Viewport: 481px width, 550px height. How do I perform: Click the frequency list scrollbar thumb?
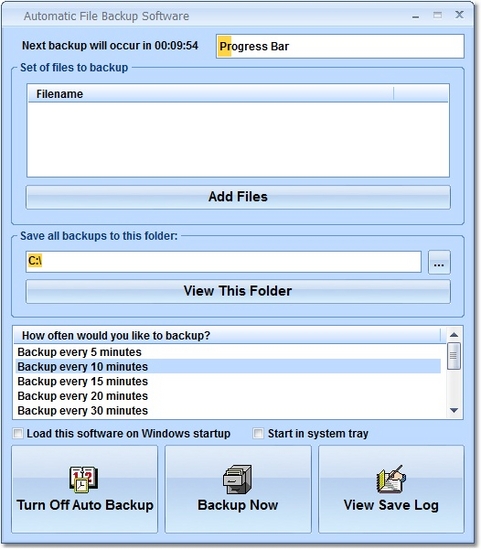454,356
